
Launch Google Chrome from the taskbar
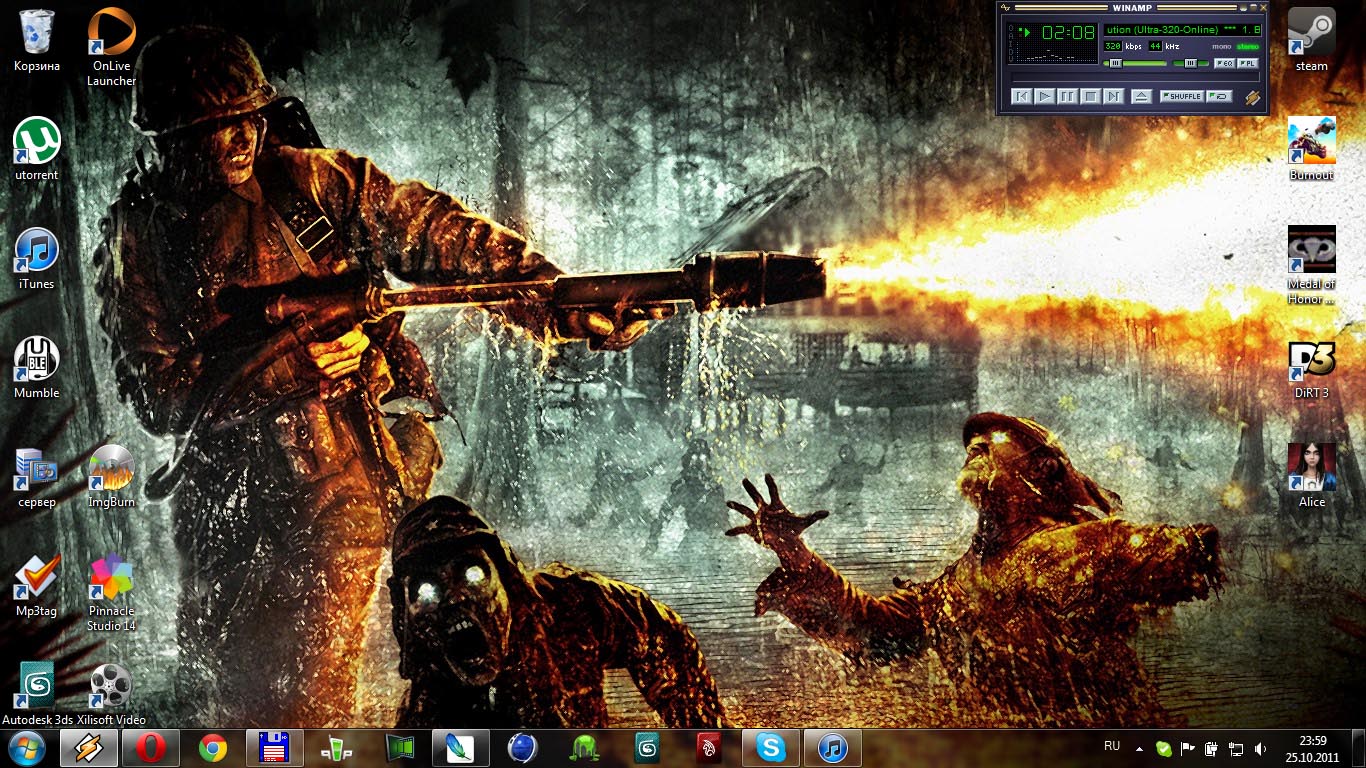(x=212, y=748)
